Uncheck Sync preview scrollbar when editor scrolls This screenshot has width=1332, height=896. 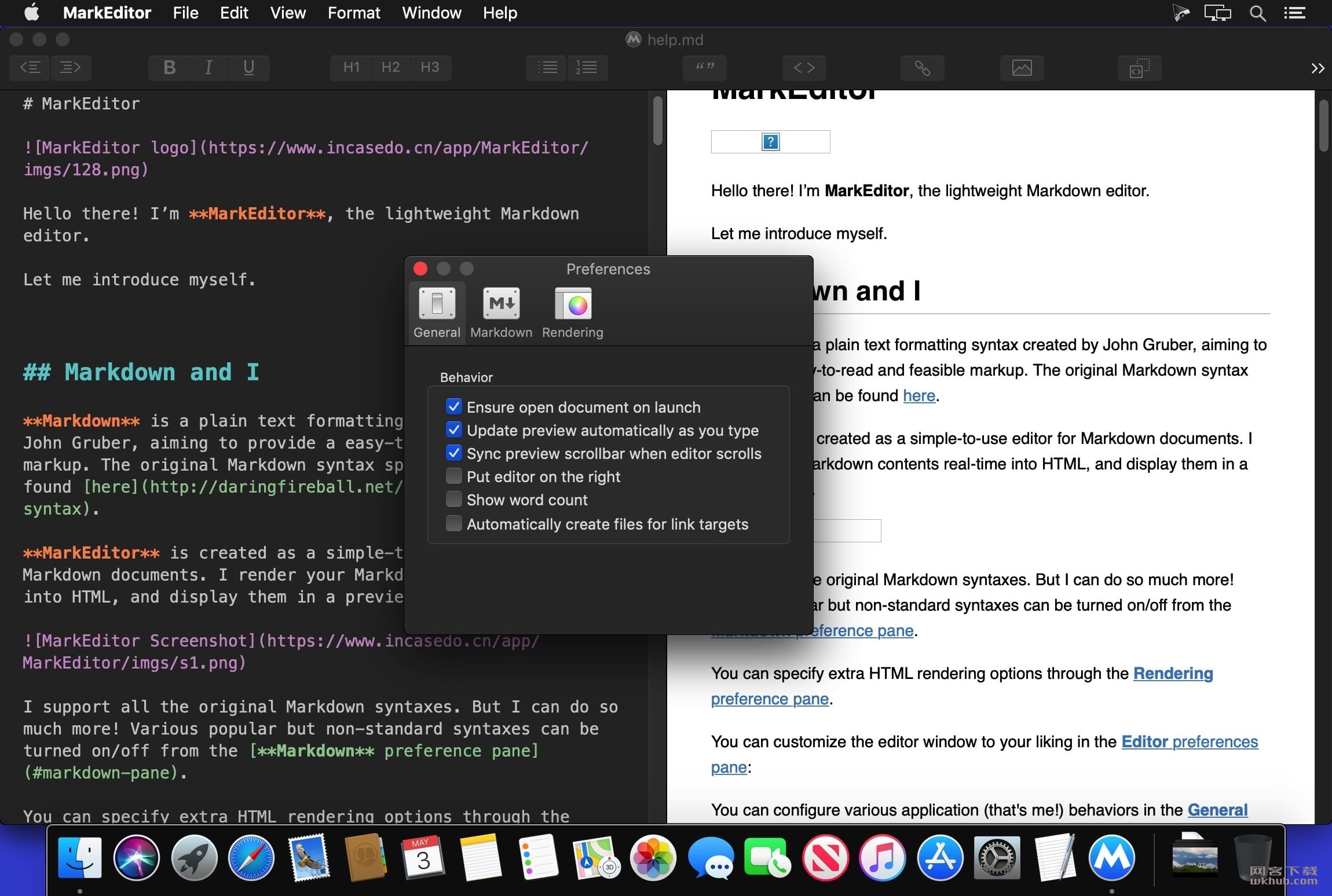454,453
